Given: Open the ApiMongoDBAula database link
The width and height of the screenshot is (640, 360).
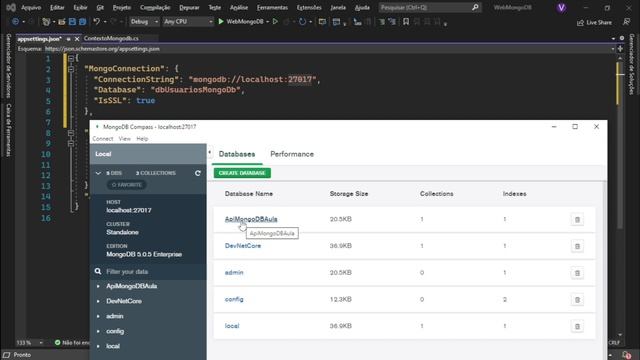Looking at the screenshot, I should tap(251, 219).
